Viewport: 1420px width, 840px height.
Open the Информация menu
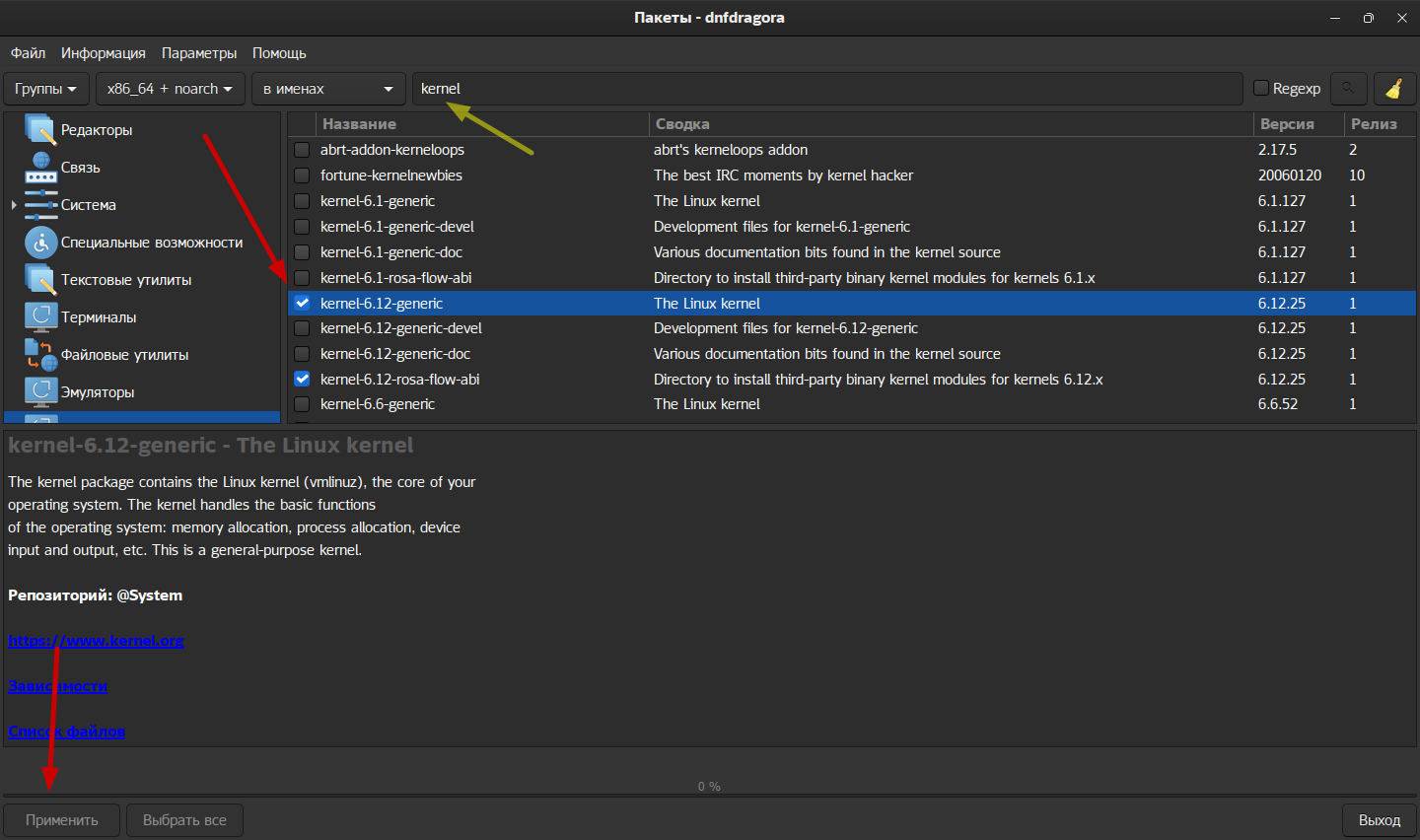click(x=103, y=53)
